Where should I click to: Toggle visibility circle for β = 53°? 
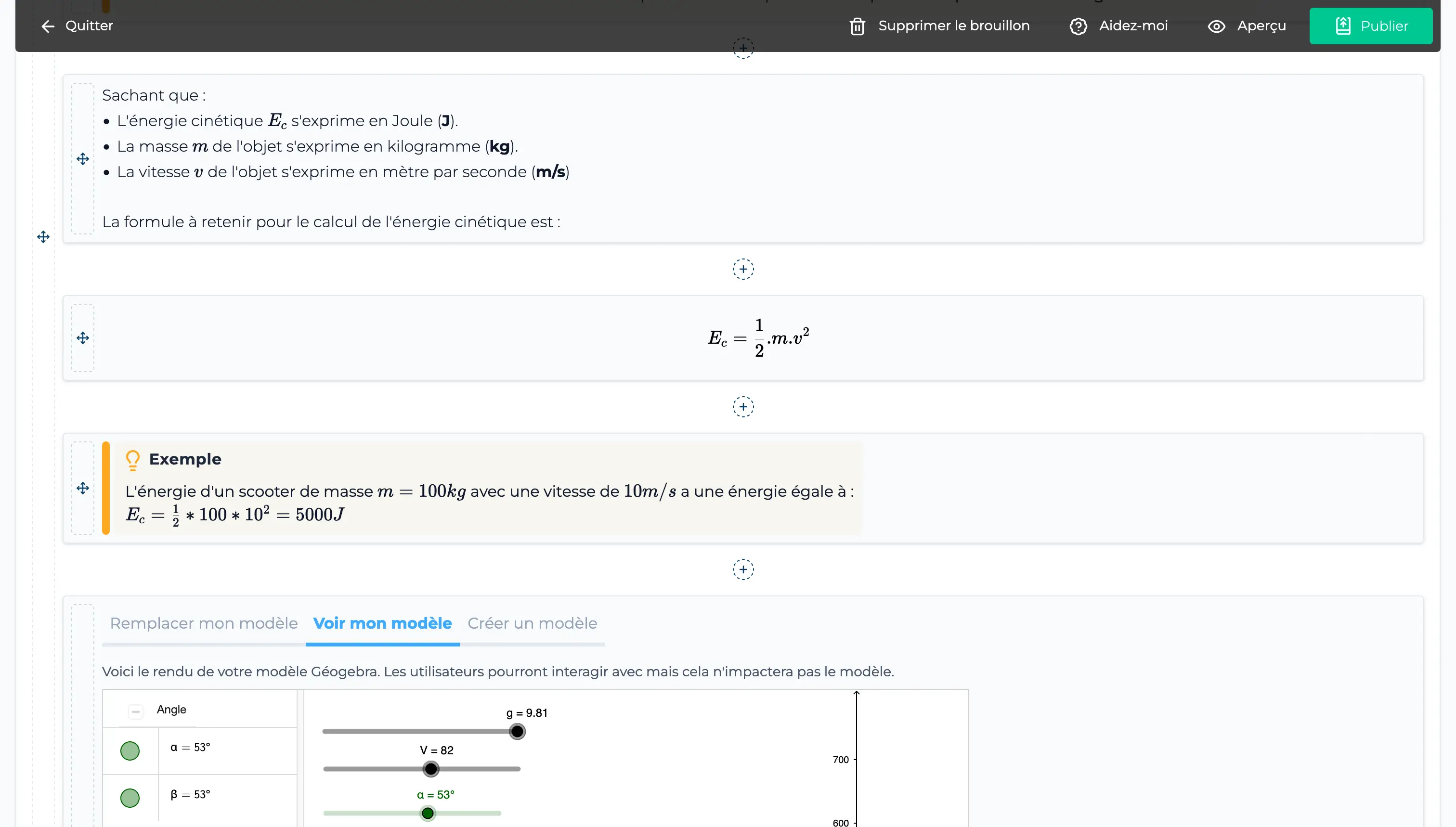tap(130, 798)
